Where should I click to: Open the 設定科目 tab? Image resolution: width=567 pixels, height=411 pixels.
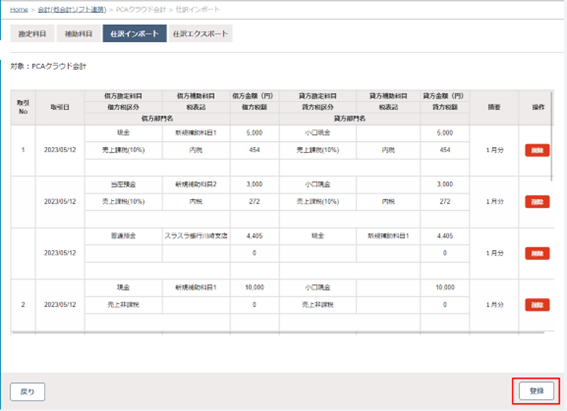coord(32,34)
